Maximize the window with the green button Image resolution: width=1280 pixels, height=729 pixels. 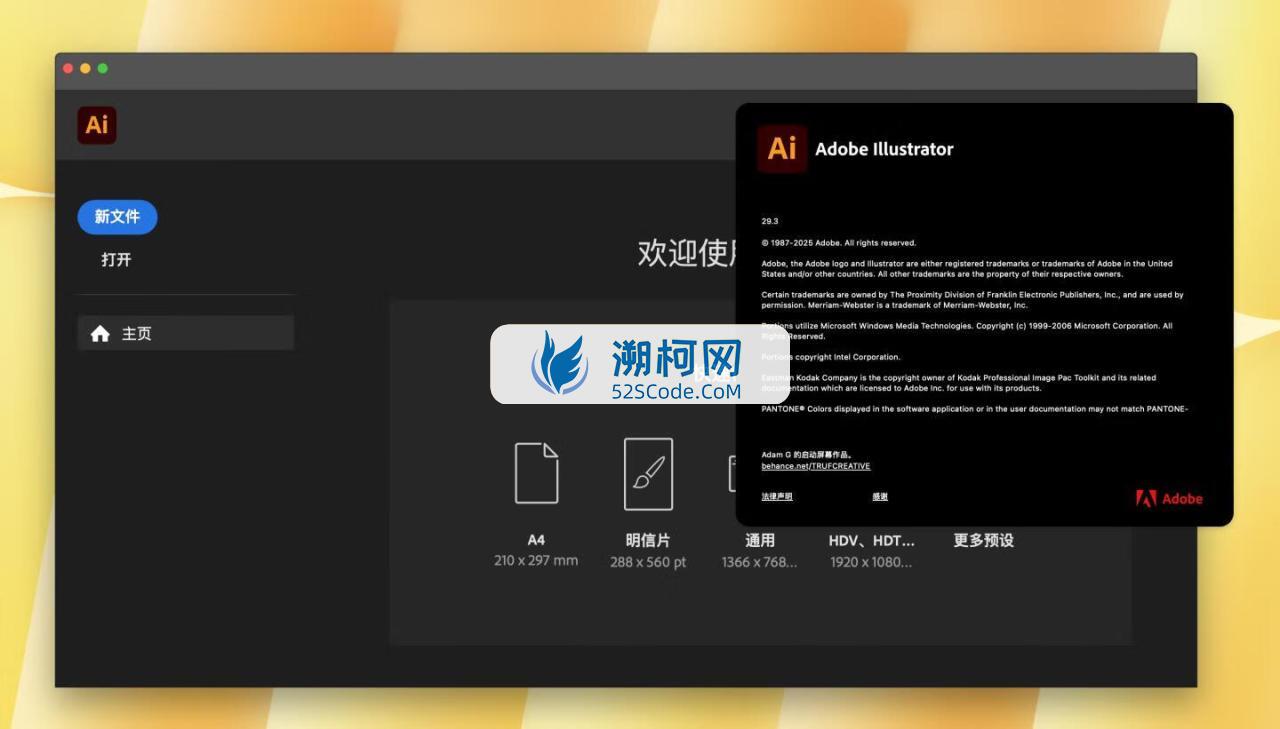pyautogui.click(x=102, y=68)
